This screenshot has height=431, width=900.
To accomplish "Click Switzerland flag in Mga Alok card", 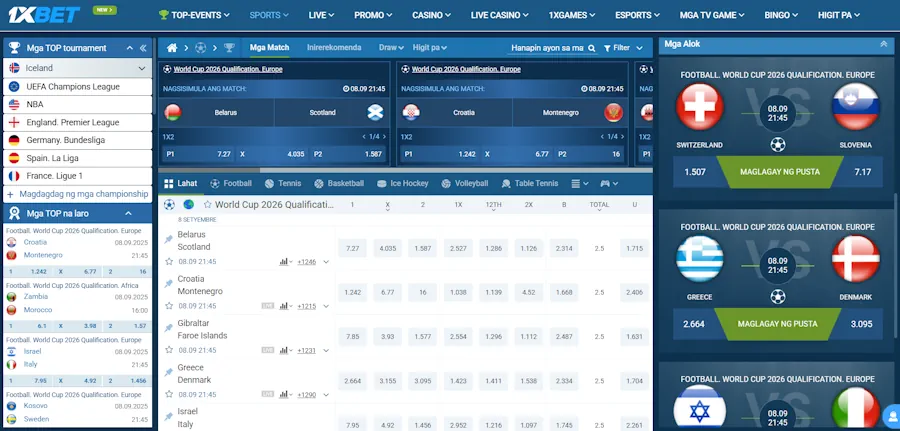I will point(699,107).
